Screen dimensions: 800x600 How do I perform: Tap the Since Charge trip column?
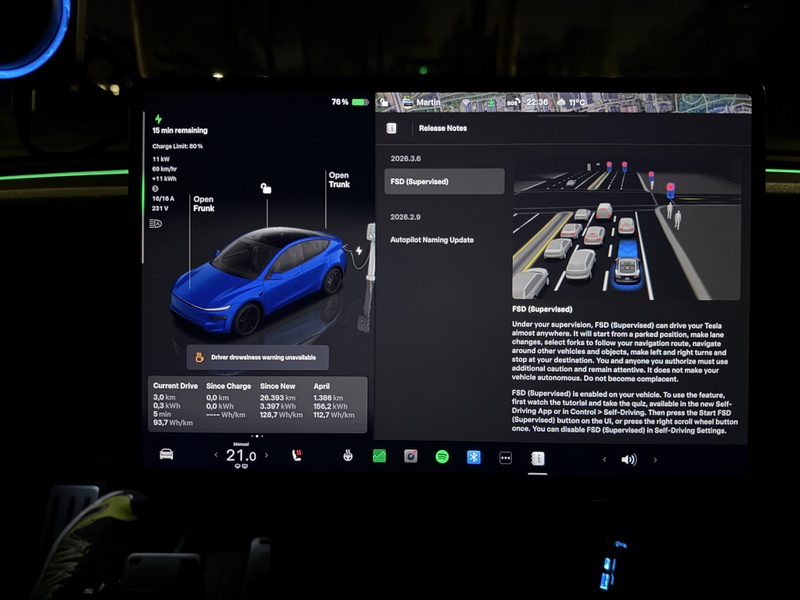(229, 401)
